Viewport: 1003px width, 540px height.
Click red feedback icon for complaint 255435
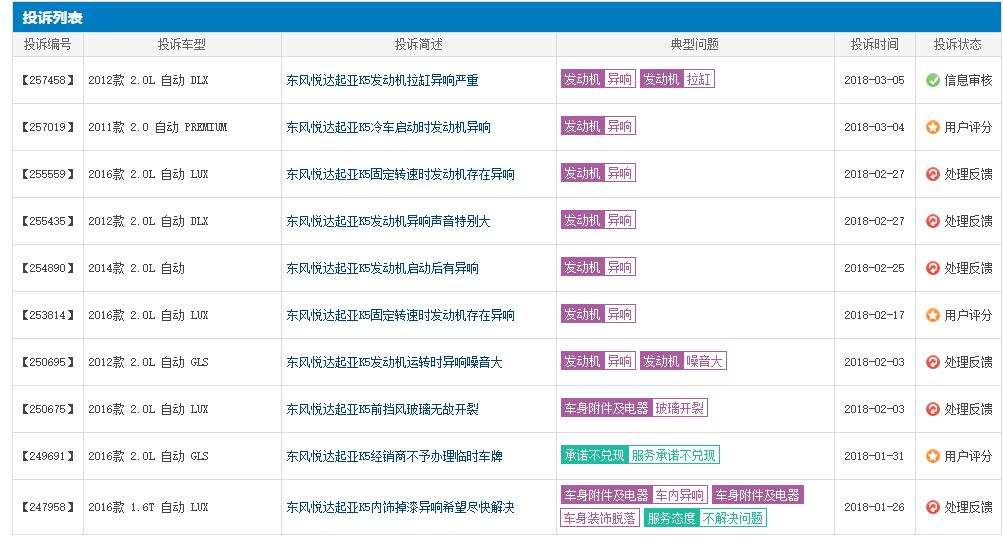pyautogui.click(x=933, y=221)
